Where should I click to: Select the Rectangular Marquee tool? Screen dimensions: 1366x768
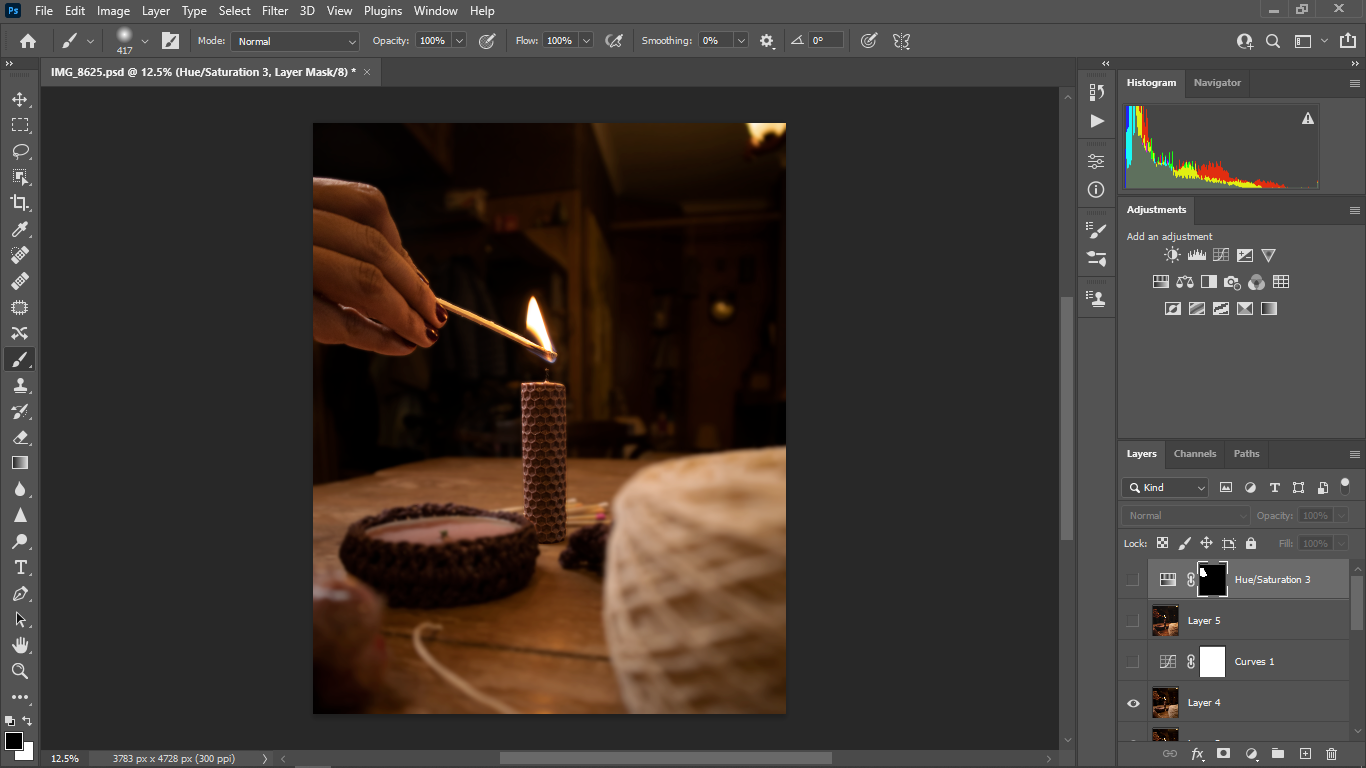tap(20, 125)
